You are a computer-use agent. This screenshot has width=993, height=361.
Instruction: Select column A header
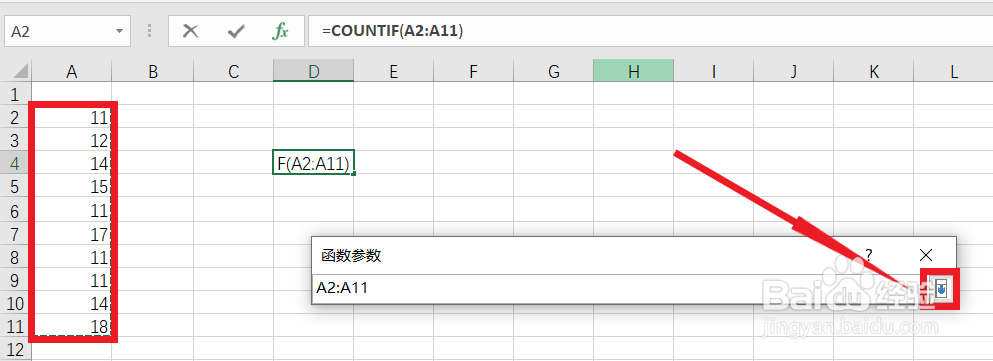point(72,72)
